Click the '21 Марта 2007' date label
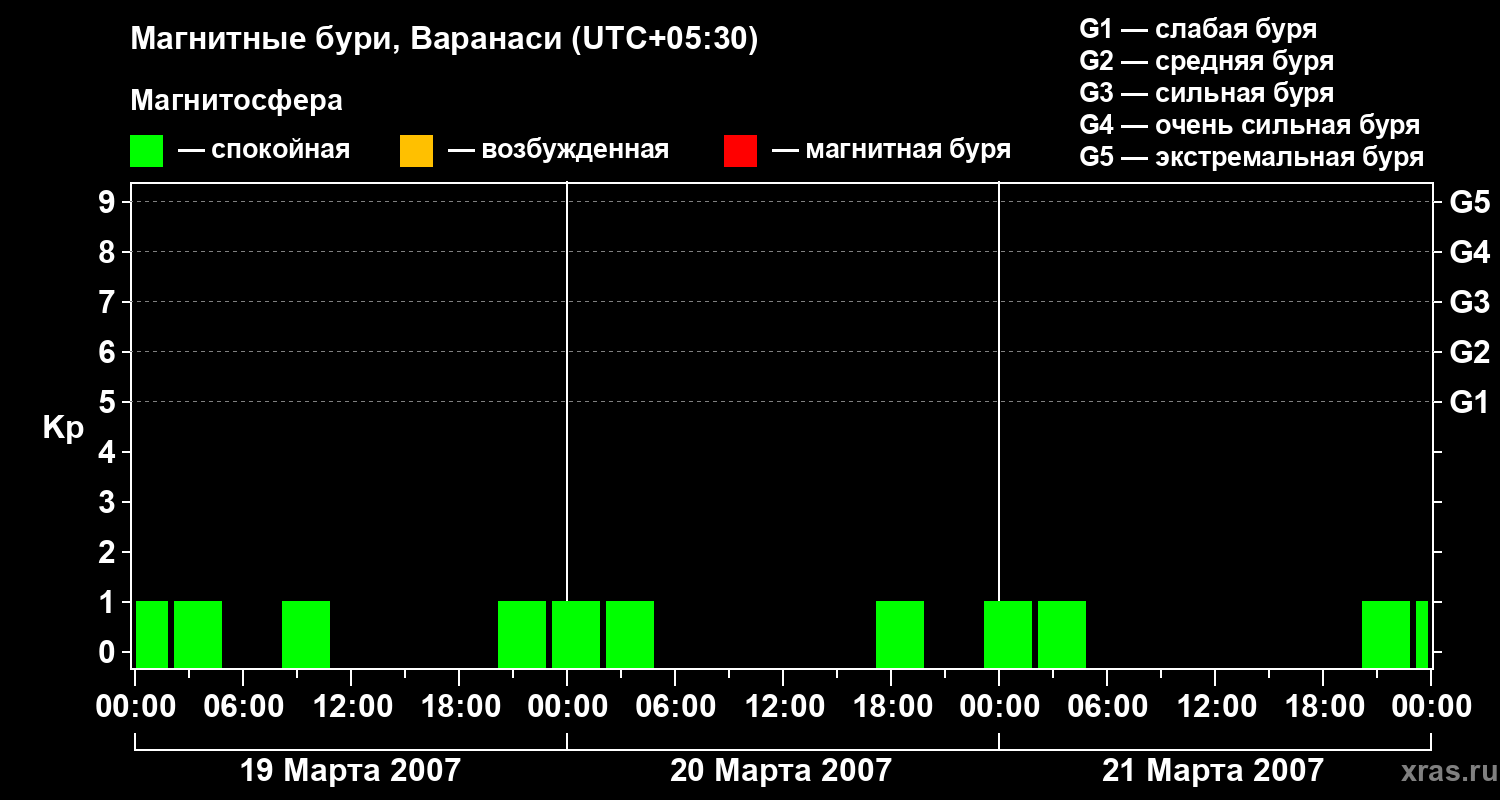Screen dimensions: 1500x800 (x=1213, y=770)
